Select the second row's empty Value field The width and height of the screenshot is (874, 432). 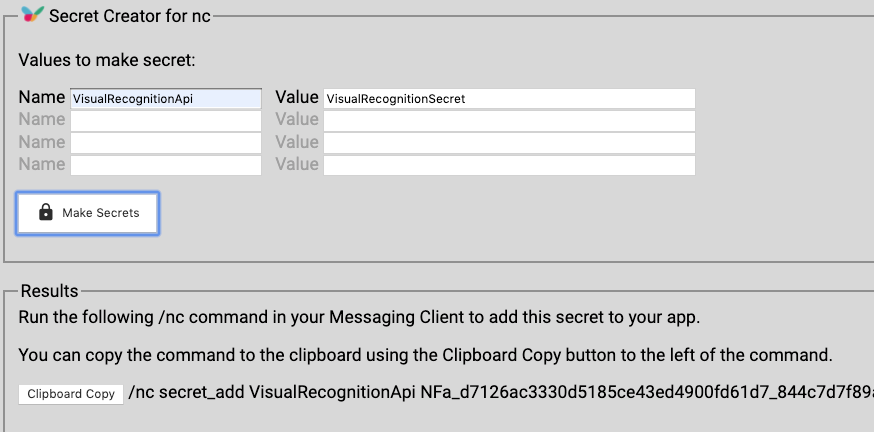pos(508,120)
